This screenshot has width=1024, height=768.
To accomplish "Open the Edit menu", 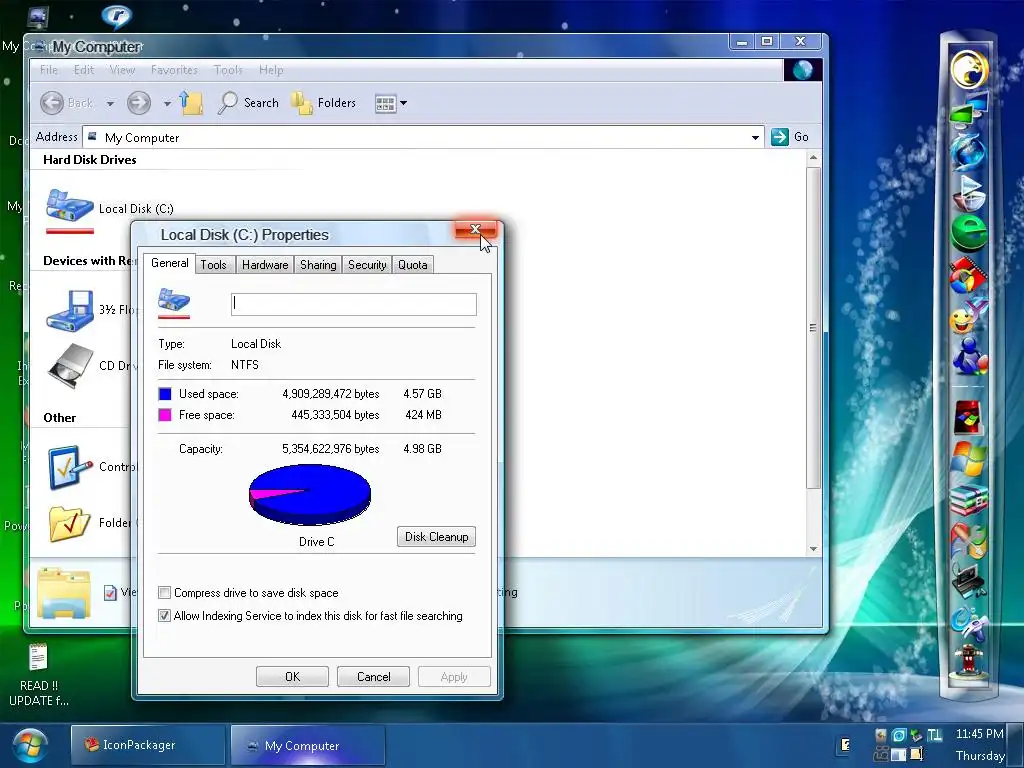I will (84, 70).
